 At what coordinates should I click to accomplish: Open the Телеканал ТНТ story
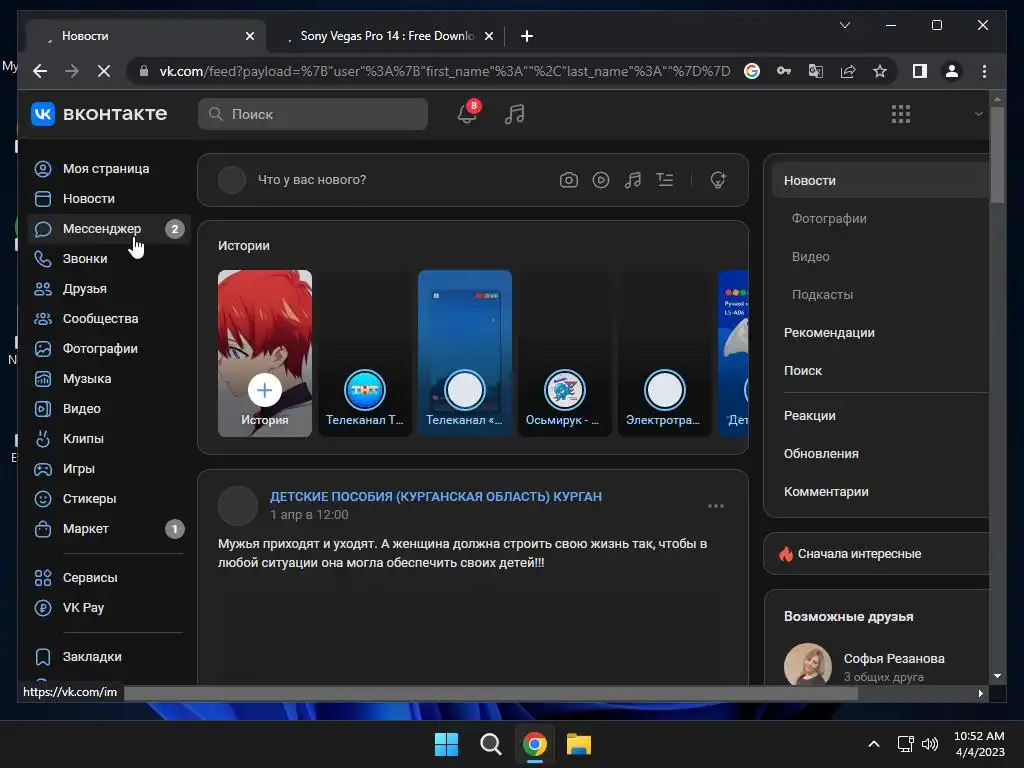click(x=364, y=353)
